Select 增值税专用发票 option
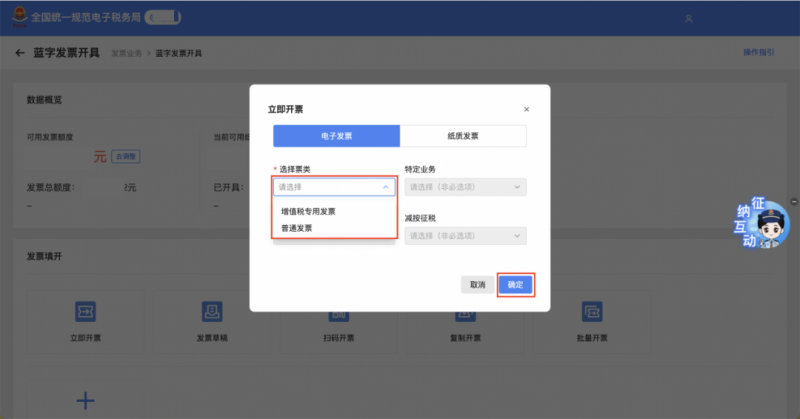The height and width of the screenshot is (419, 800). point(308,211)
